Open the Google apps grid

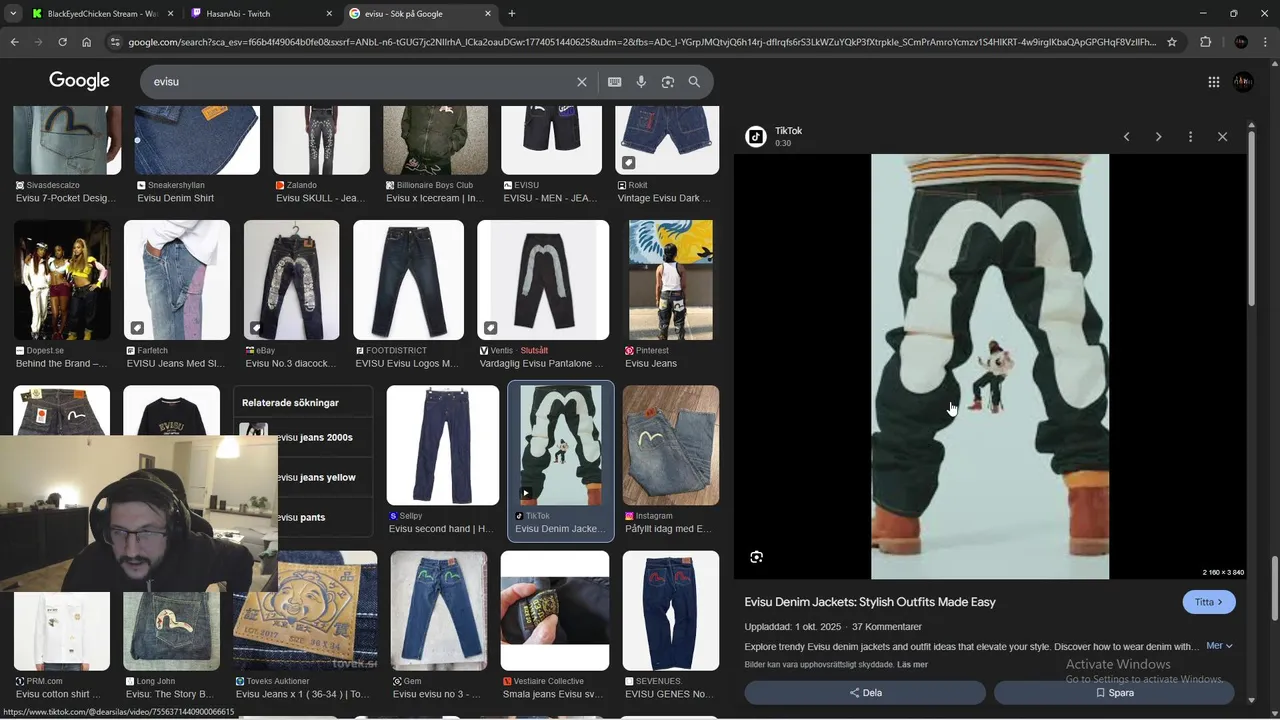[1214, 82]
